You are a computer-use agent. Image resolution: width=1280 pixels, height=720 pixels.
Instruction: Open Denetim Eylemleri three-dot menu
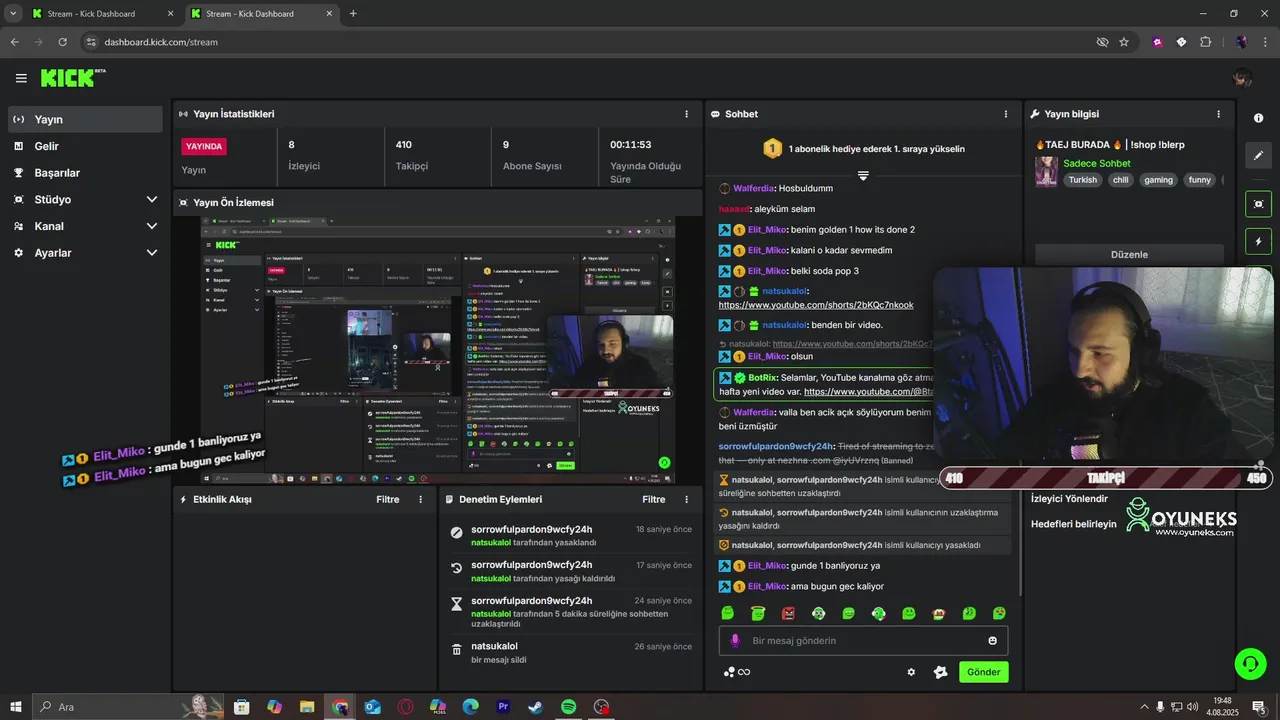(686, 499)
